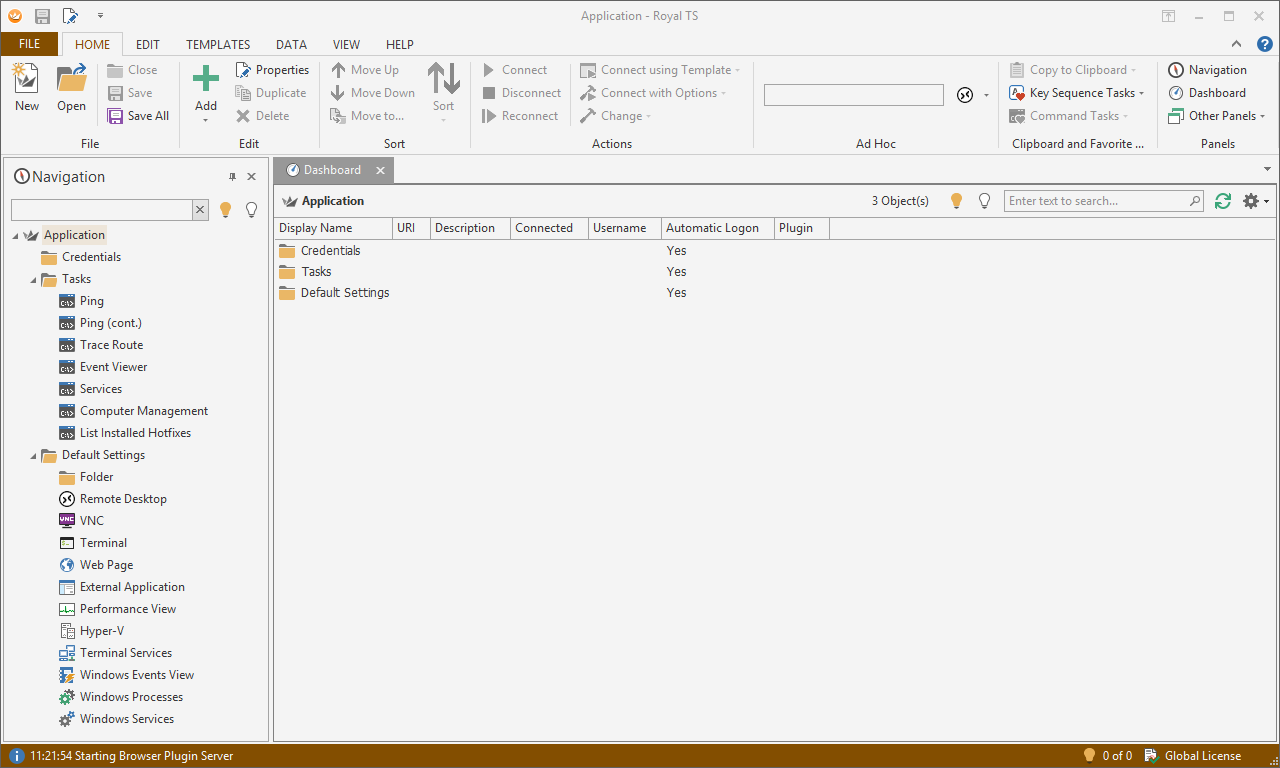Open the Add dropdown arrow

point(206,120)
